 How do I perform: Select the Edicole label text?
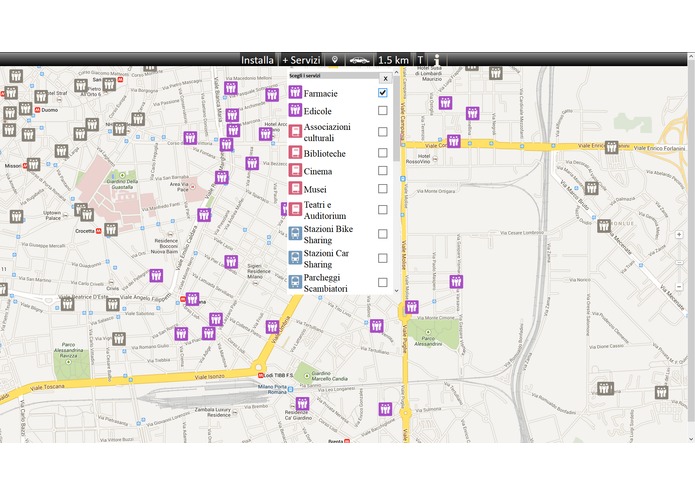pos(317,111)
